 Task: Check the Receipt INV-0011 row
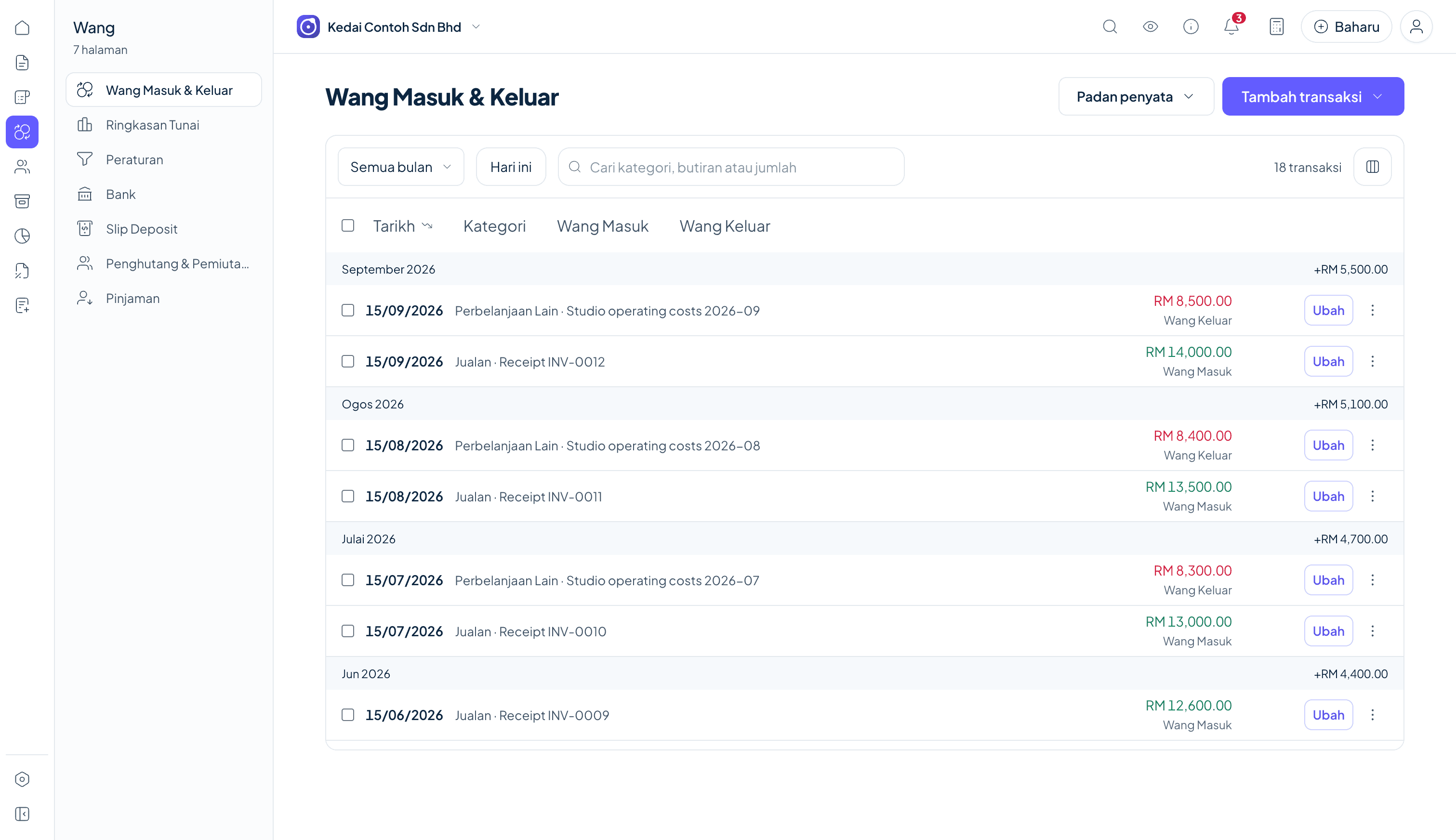tap(348, 496)
